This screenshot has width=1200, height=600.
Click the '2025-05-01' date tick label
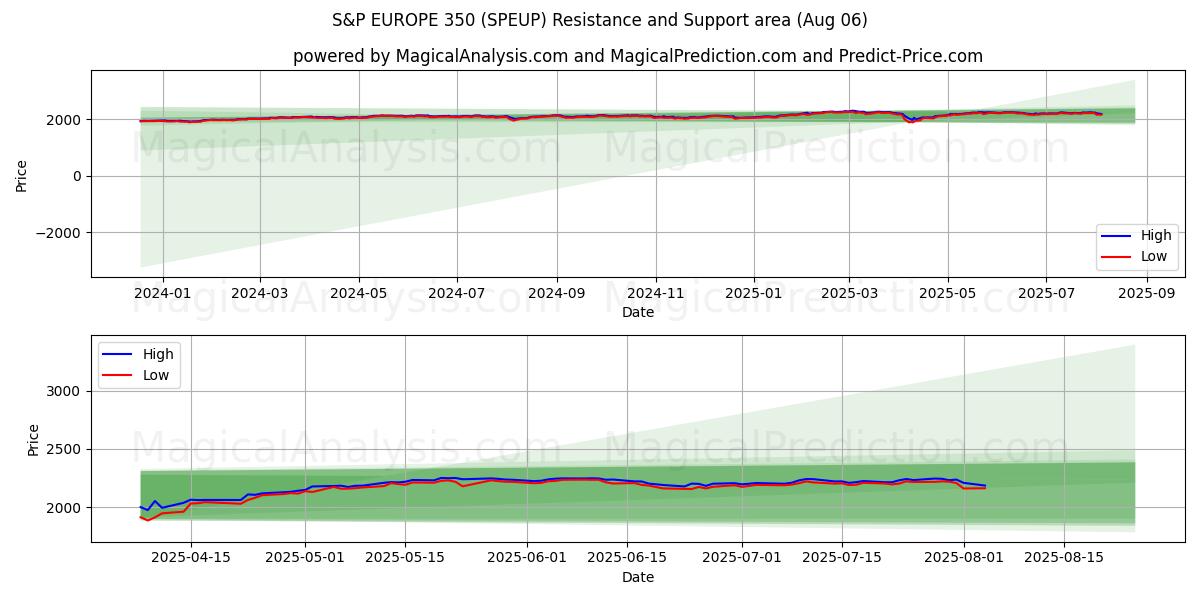pyautogui.click(x=306, y=559)
